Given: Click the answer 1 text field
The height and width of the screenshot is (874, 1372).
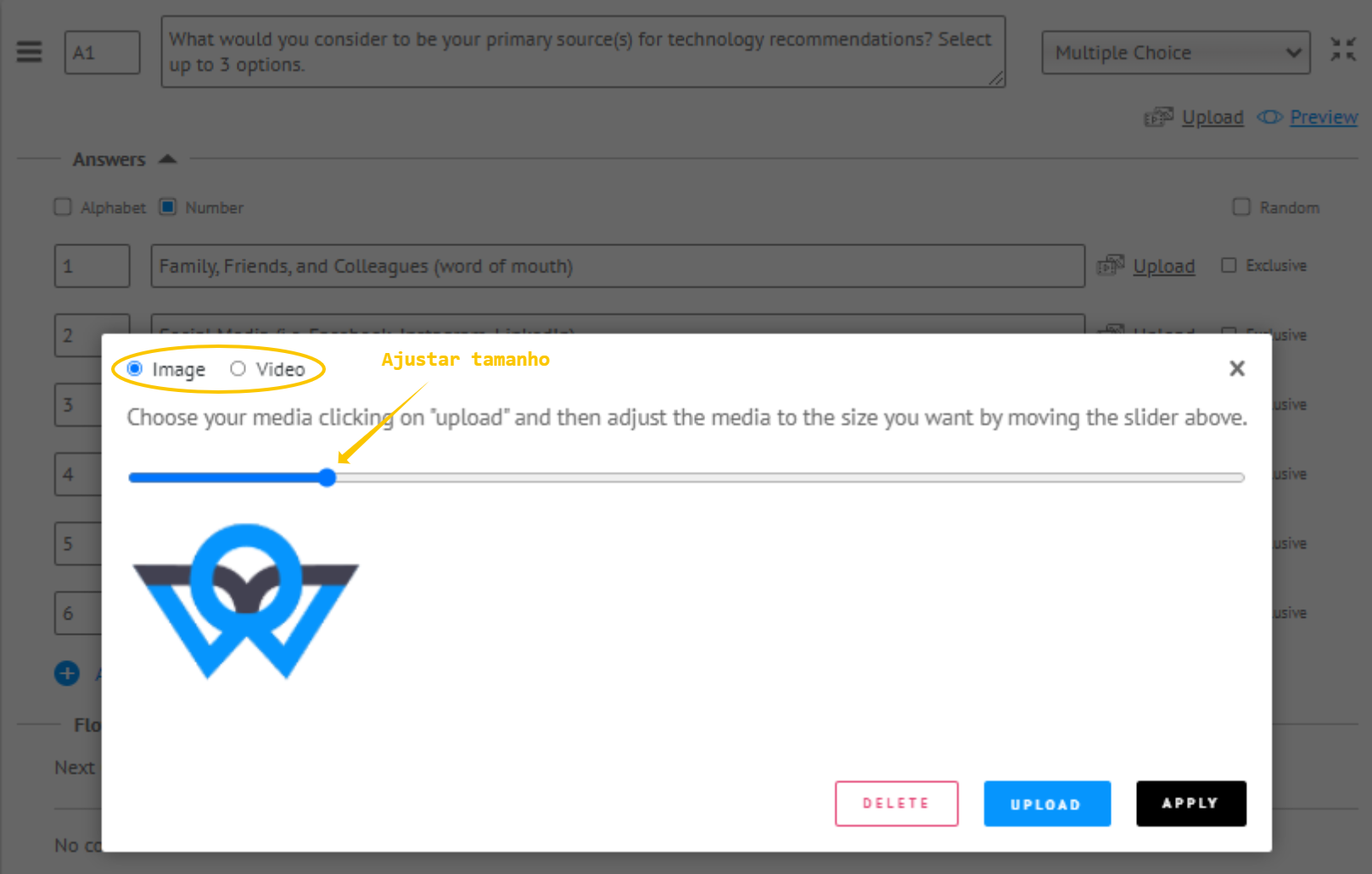Looking at the screenshot, I should [618, 266].
